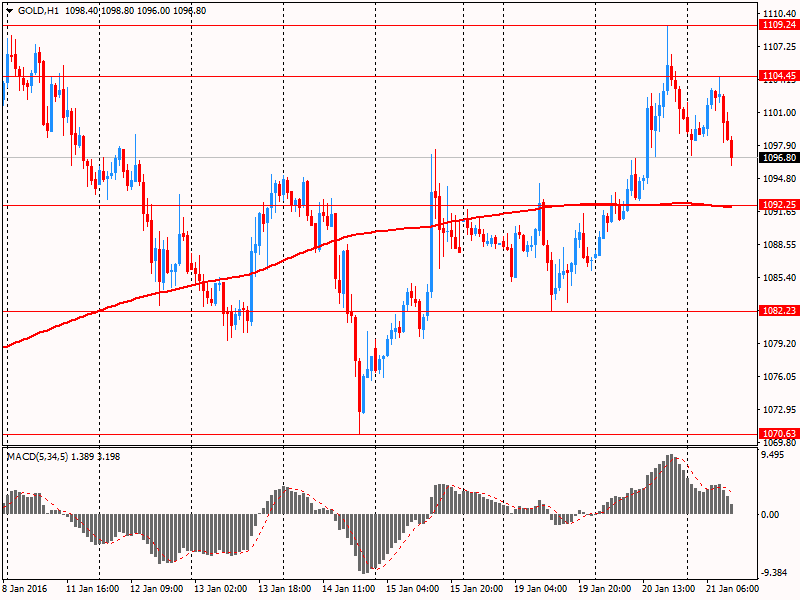The height and width of the screenshot is (600, 800).
Task: Select the 1076.05 price scale value
Action: click(x=779, y=377)
